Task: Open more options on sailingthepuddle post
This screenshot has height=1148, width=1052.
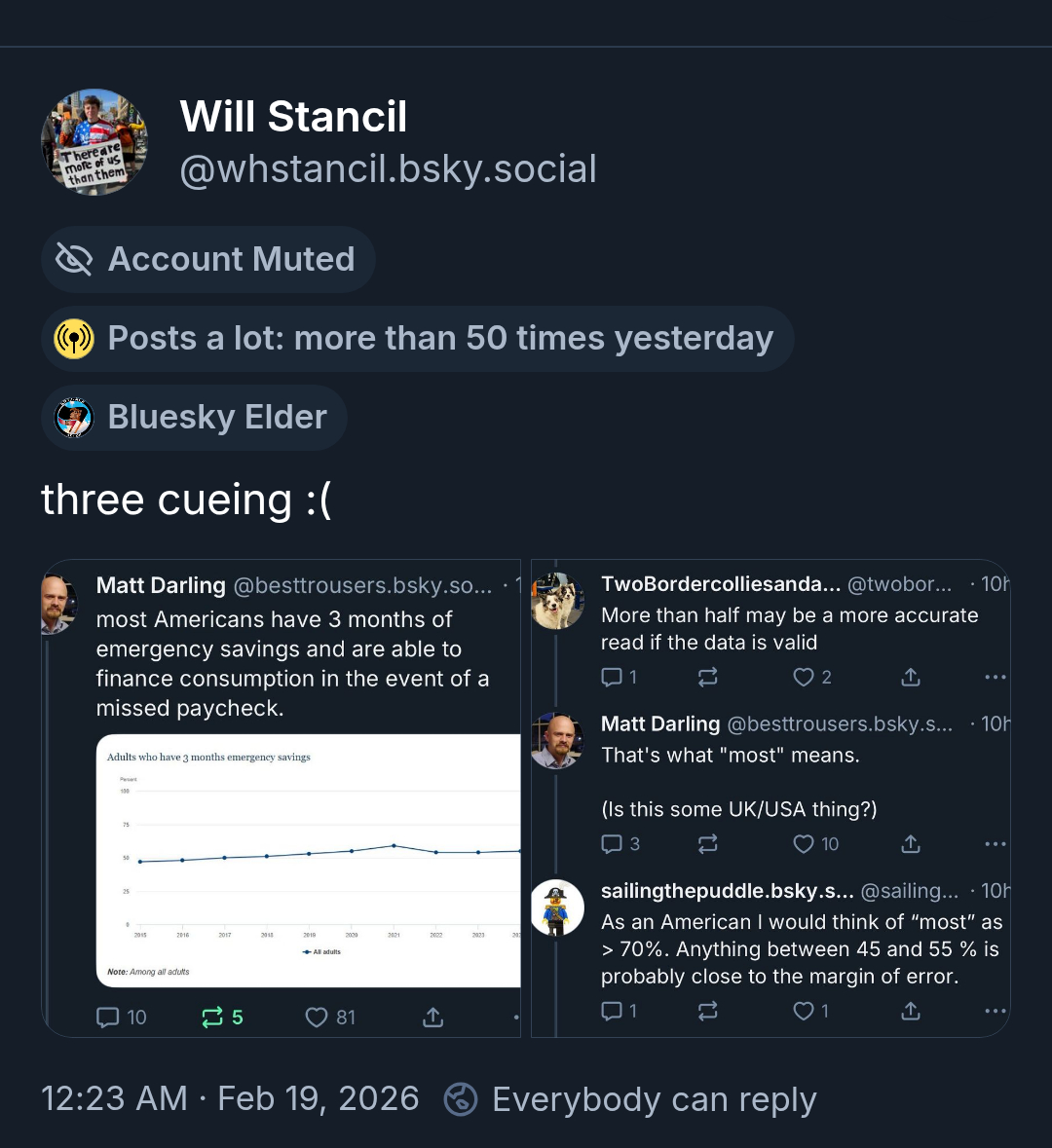Action: [x=995, y=1012]
